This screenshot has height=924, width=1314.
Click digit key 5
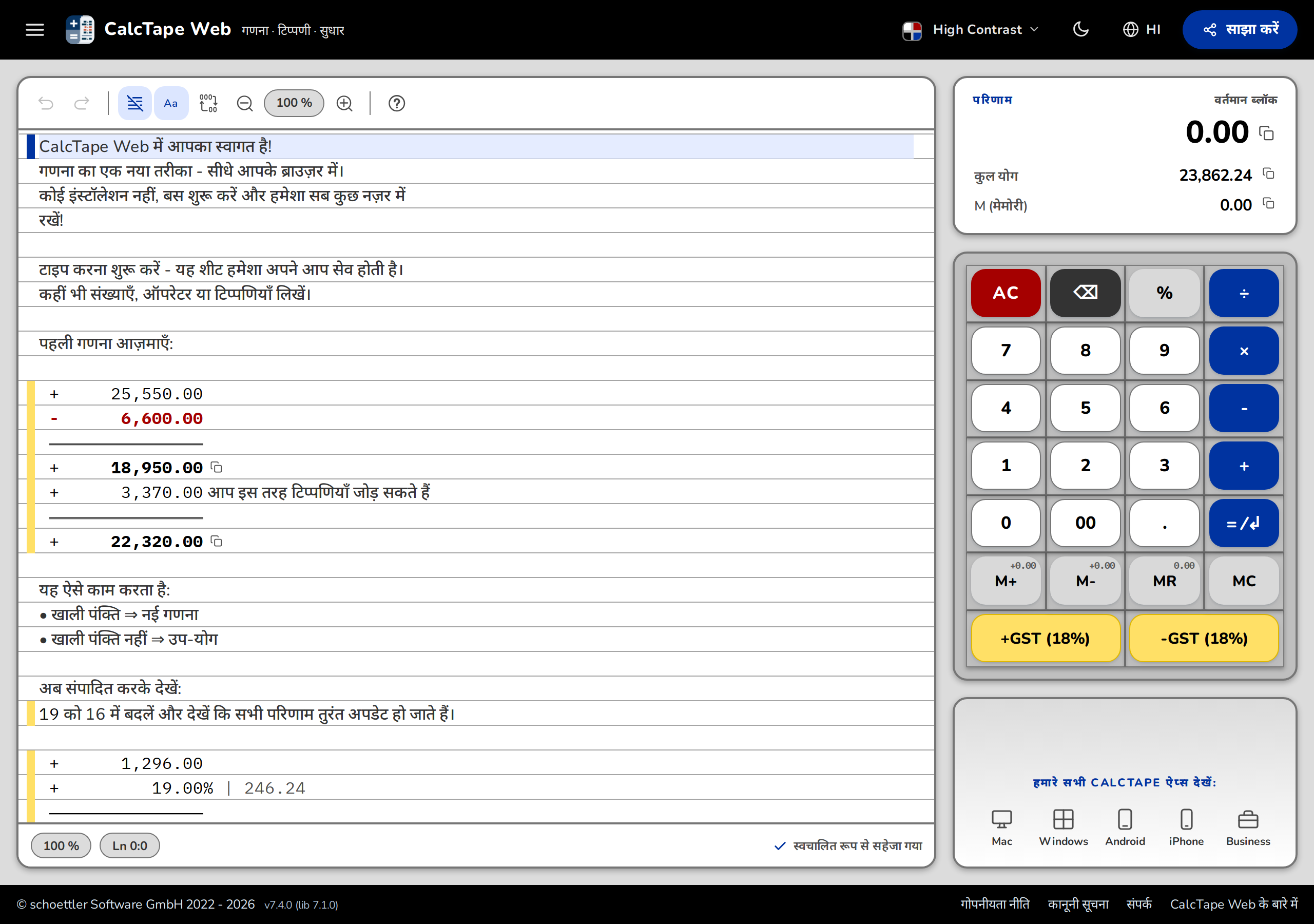coord(1085,408)
